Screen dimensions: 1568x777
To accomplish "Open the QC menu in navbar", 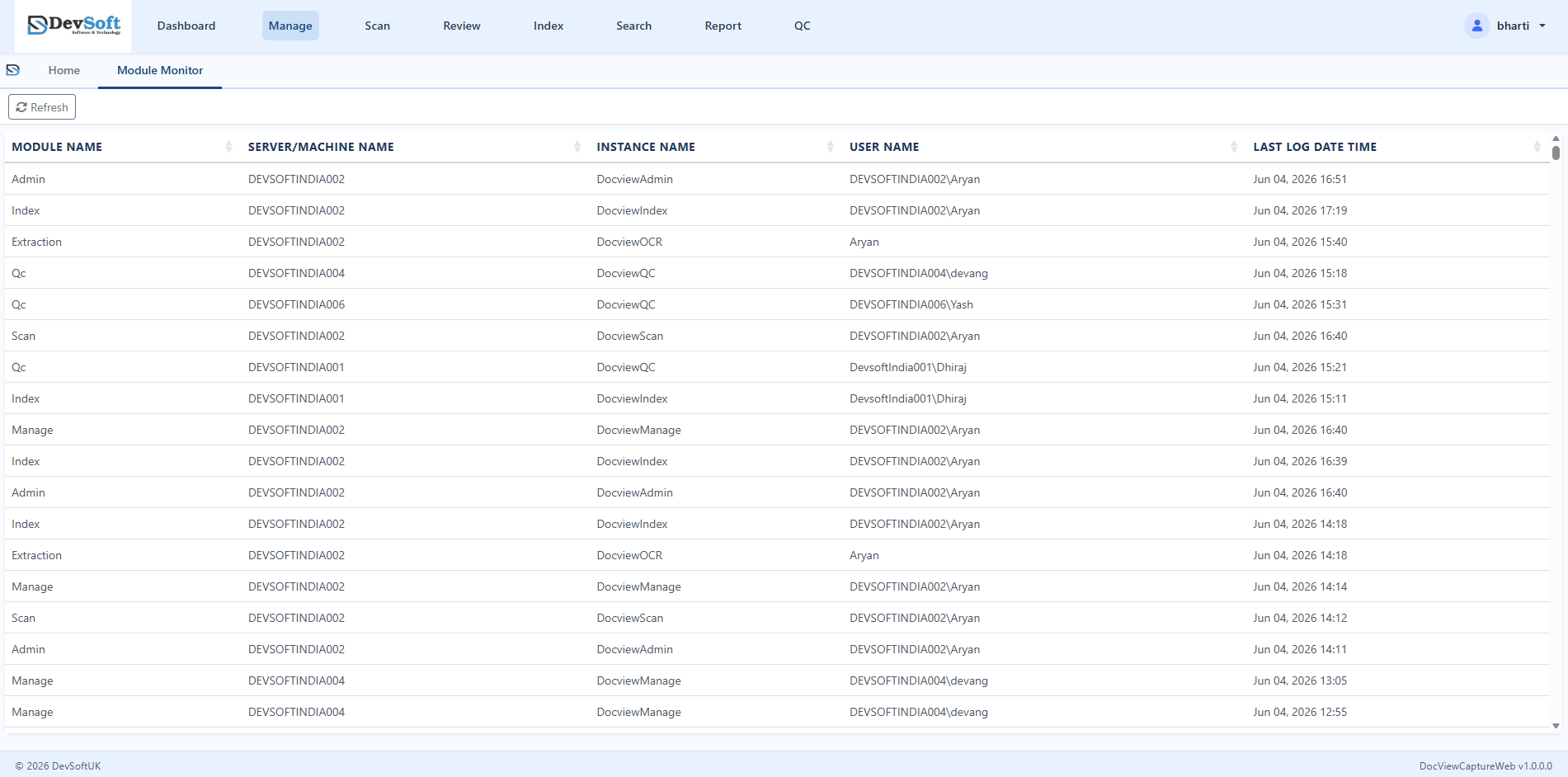I will [x=803, y=26].
